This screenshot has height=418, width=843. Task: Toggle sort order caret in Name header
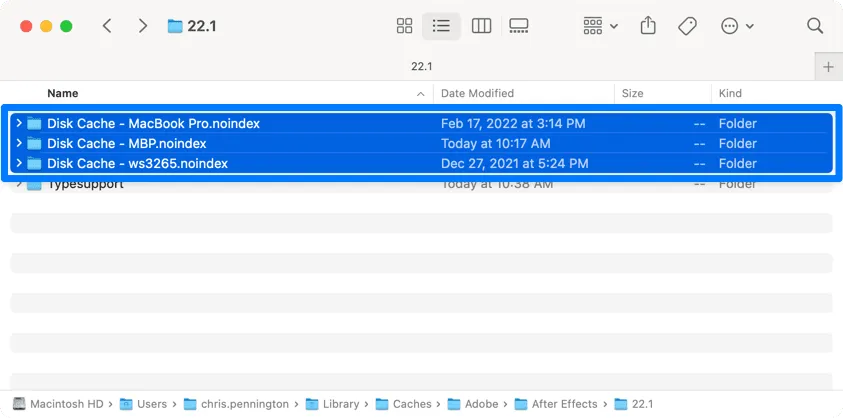tap(420, 94)
